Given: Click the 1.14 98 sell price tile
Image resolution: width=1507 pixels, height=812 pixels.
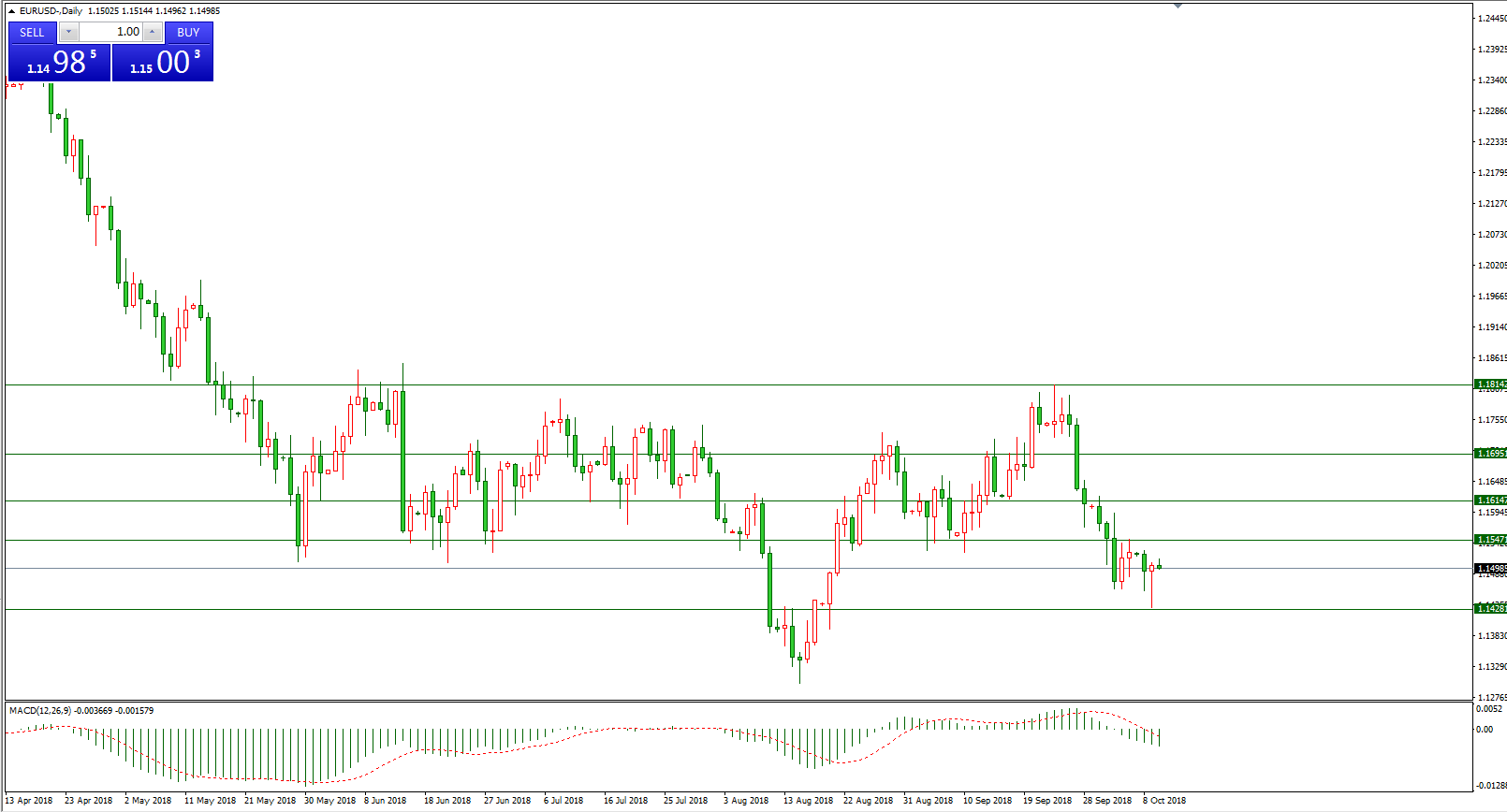Looking at the screenshot, I should pos(60,63).
